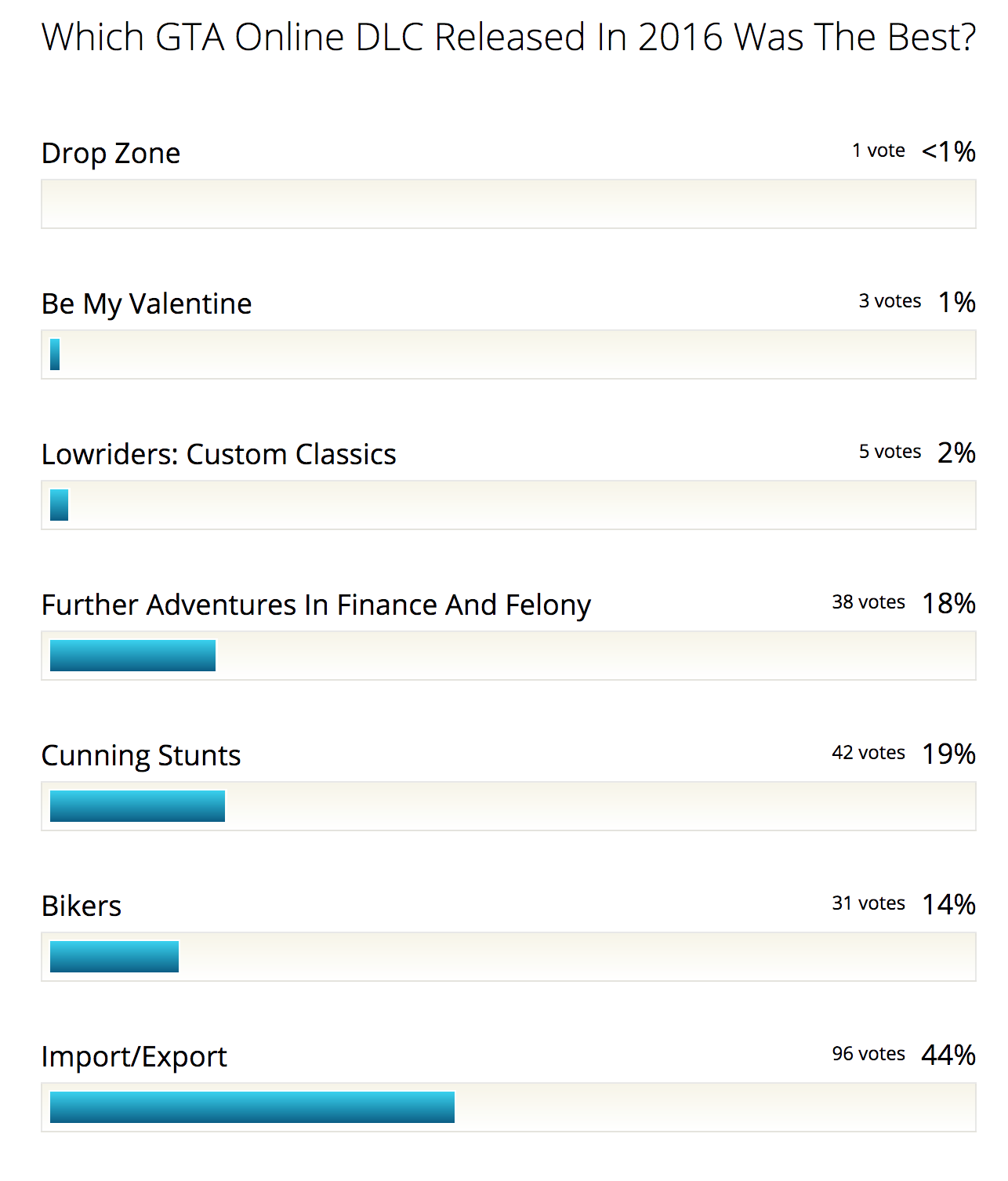The image size is (1008, 1181).
Task: Click the Import/Export option label
Action: coord(134,1056)
